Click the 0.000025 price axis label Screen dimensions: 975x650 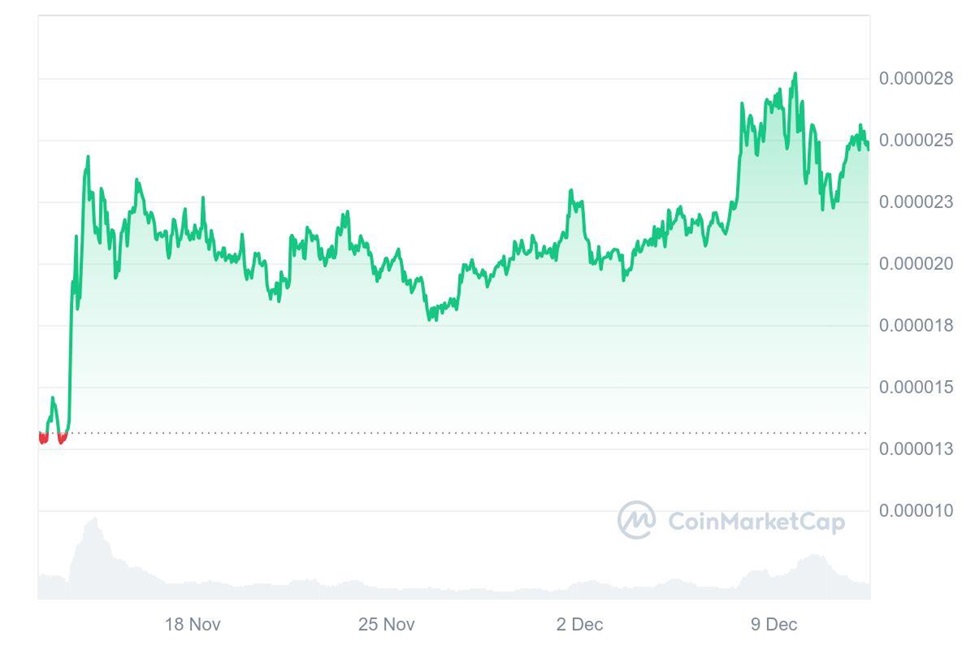(918, 141)
